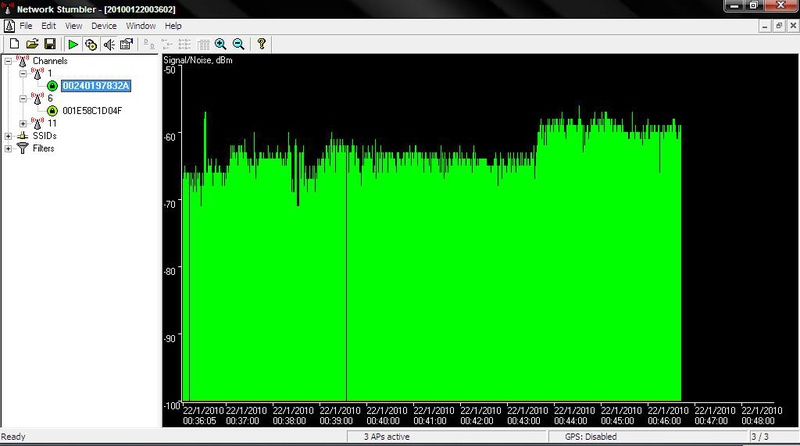Save the scan with the floppy disk icon
The width and height of the screenshot is (800, 446).
point(48,44)
